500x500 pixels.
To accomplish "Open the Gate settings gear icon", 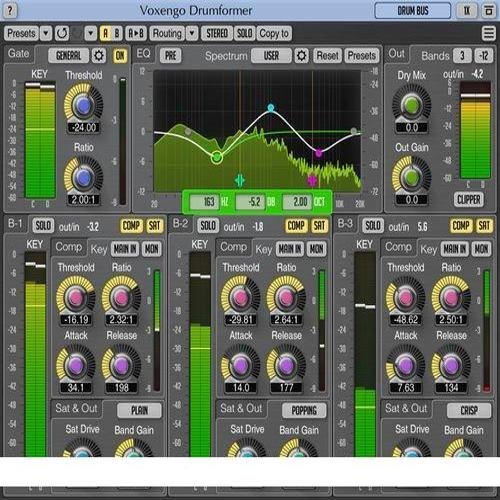I will pos(99,55).
